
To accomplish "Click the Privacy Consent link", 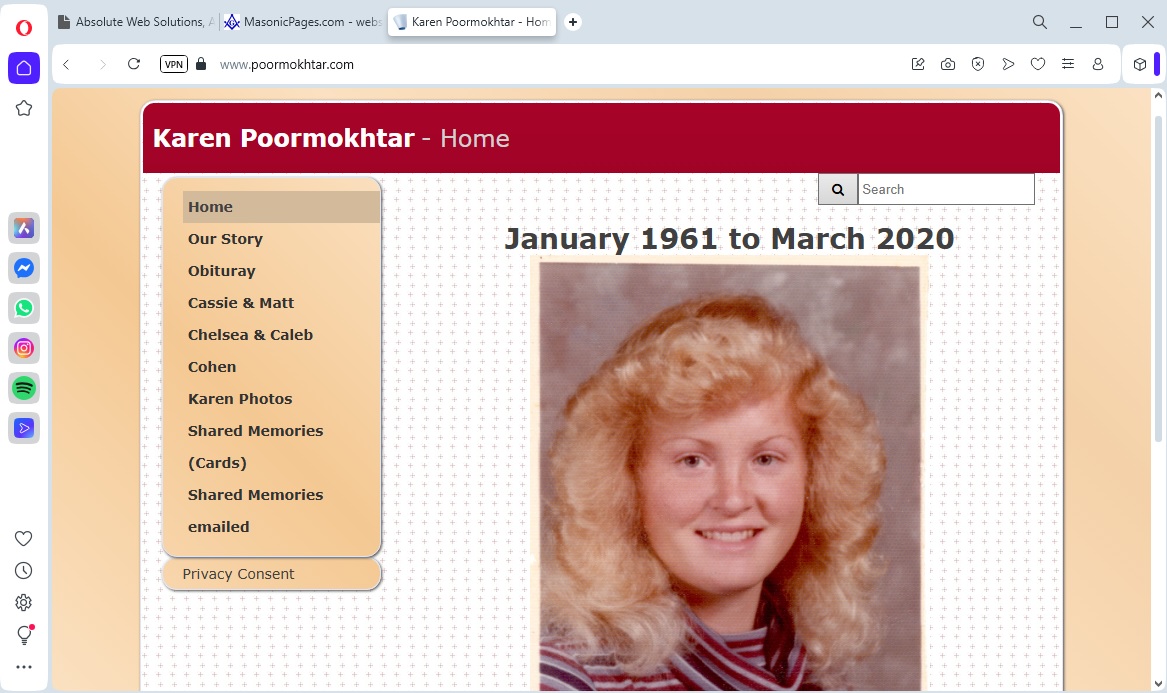I will [x=238, y=574].
